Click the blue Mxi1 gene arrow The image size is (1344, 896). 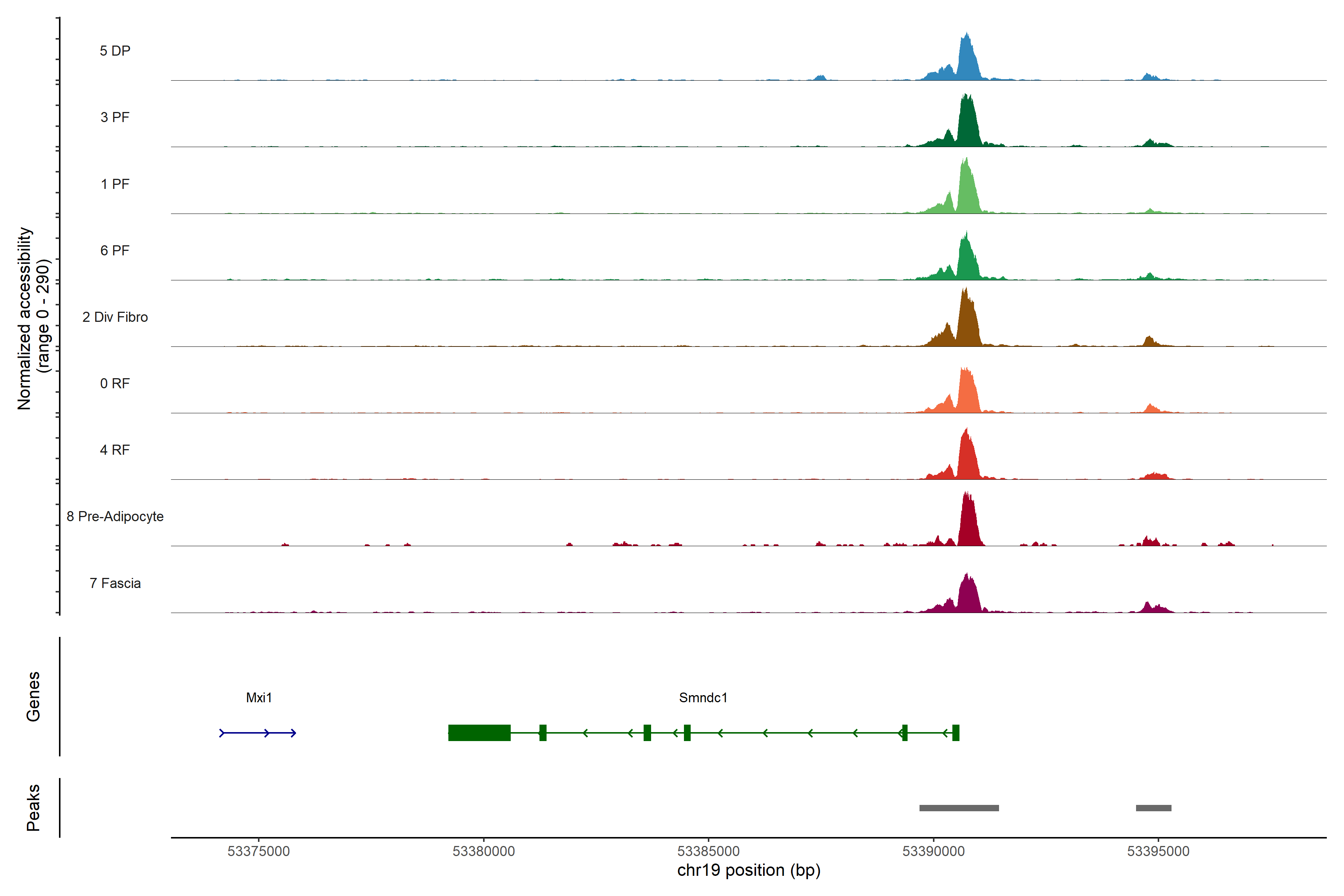258,733
